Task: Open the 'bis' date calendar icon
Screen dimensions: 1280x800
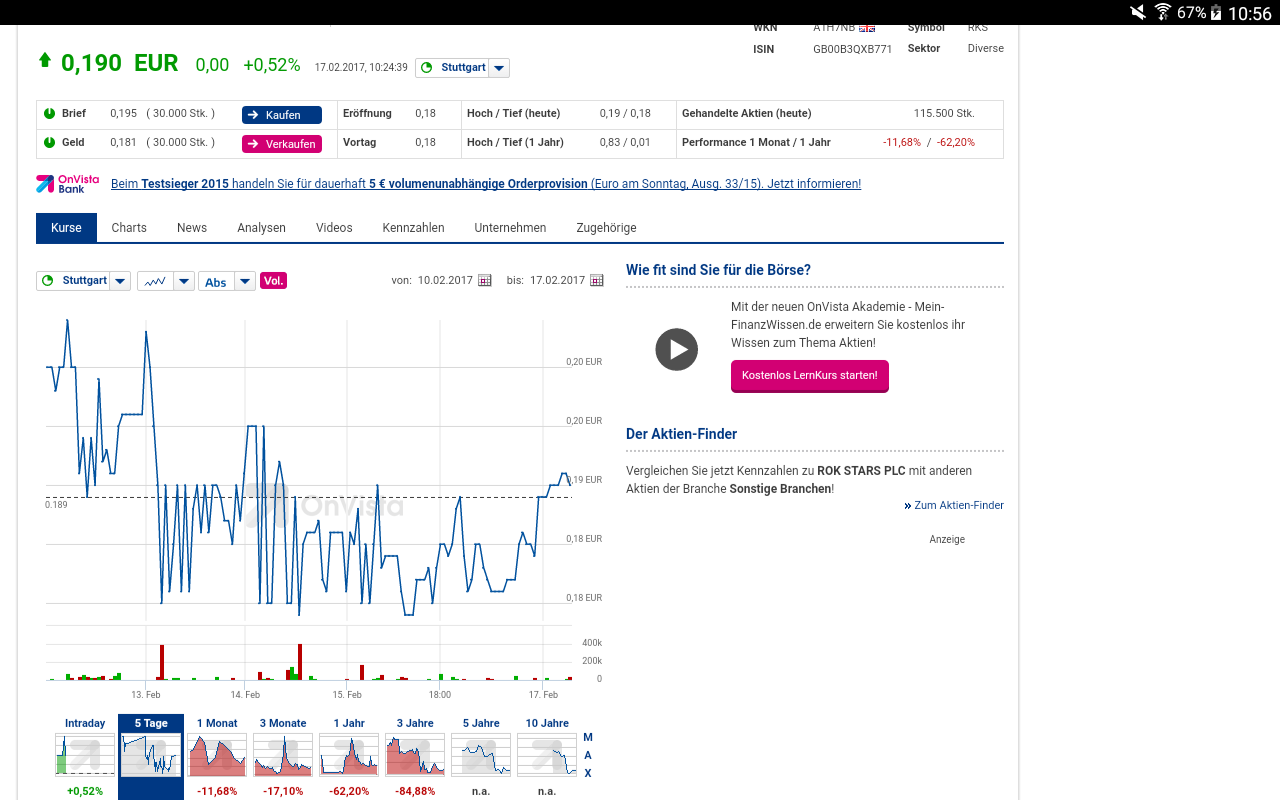Action: click(x=597, y=281)
